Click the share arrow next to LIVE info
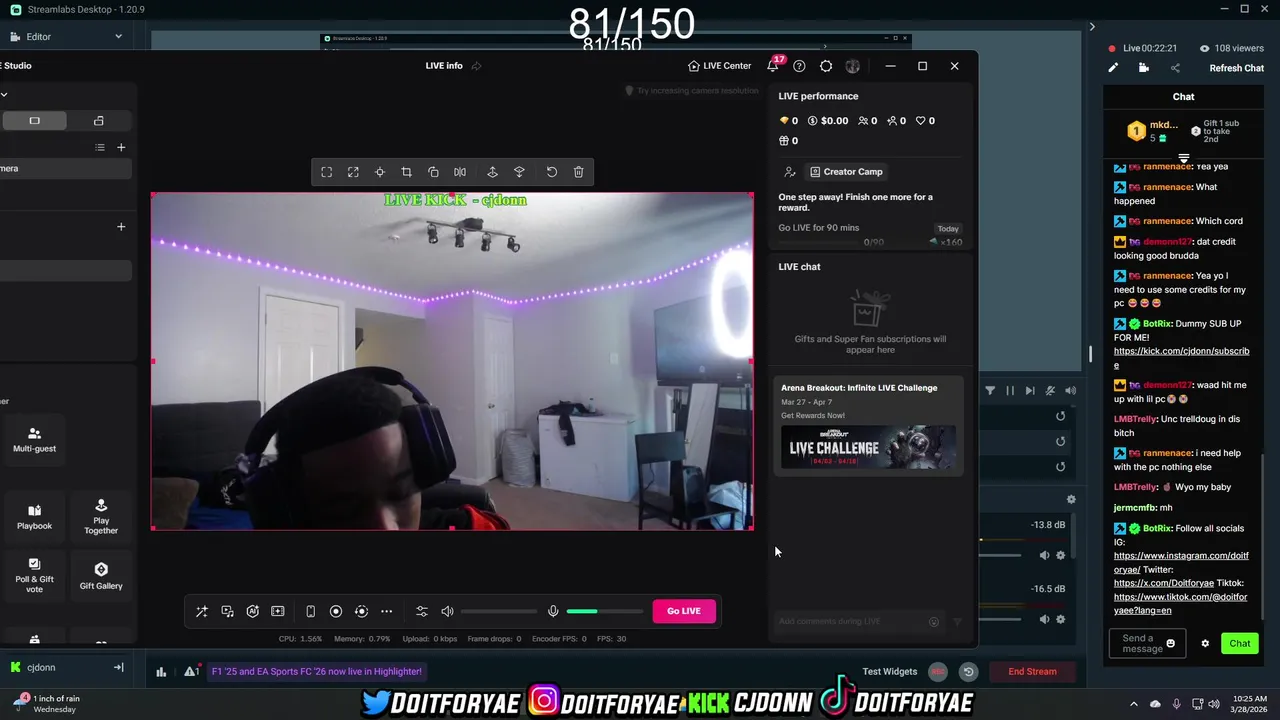The height and width of the screenshot is (720, 1280). pos(476,66)
